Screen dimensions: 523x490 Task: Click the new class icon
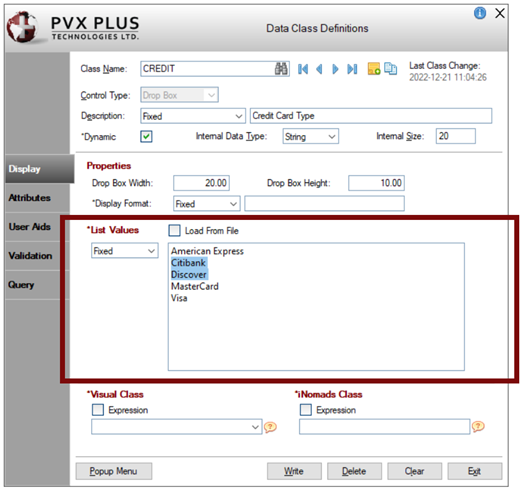tap(374, 69)
